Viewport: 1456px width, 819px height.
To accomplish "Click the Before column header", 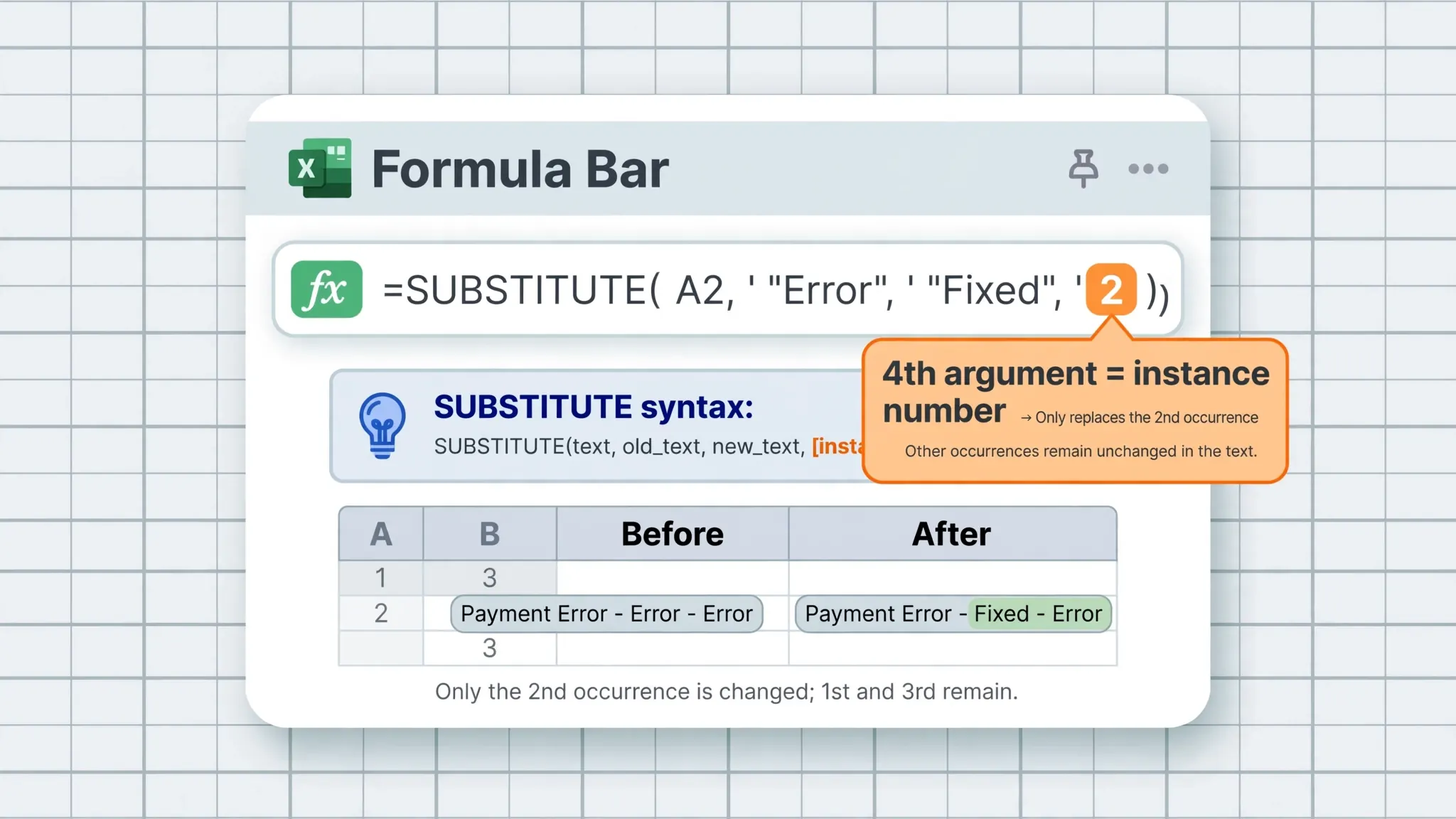I will coord(673,534).
